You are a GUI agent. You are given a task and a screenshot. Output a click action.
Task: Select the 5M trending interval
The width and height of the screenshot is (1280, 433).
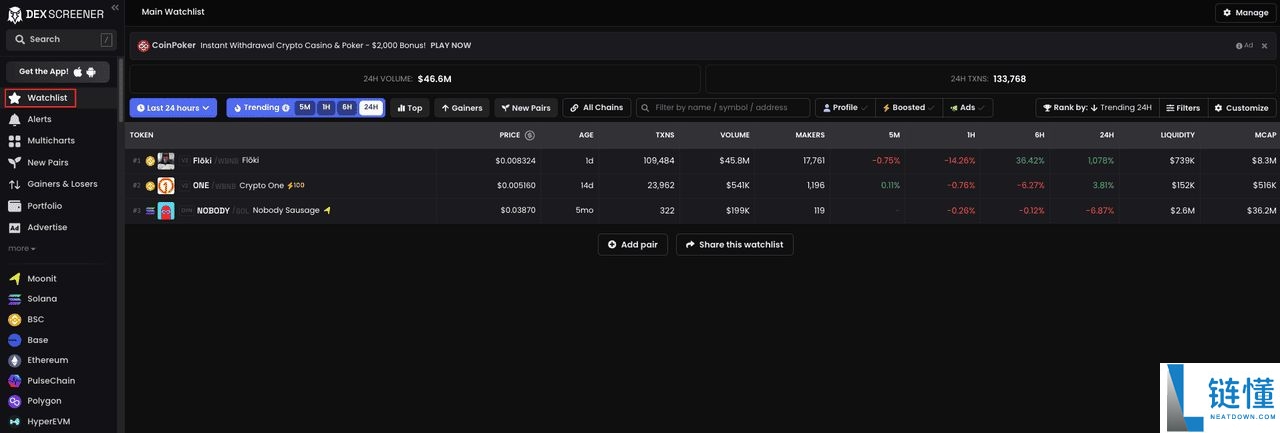point(305,107)
